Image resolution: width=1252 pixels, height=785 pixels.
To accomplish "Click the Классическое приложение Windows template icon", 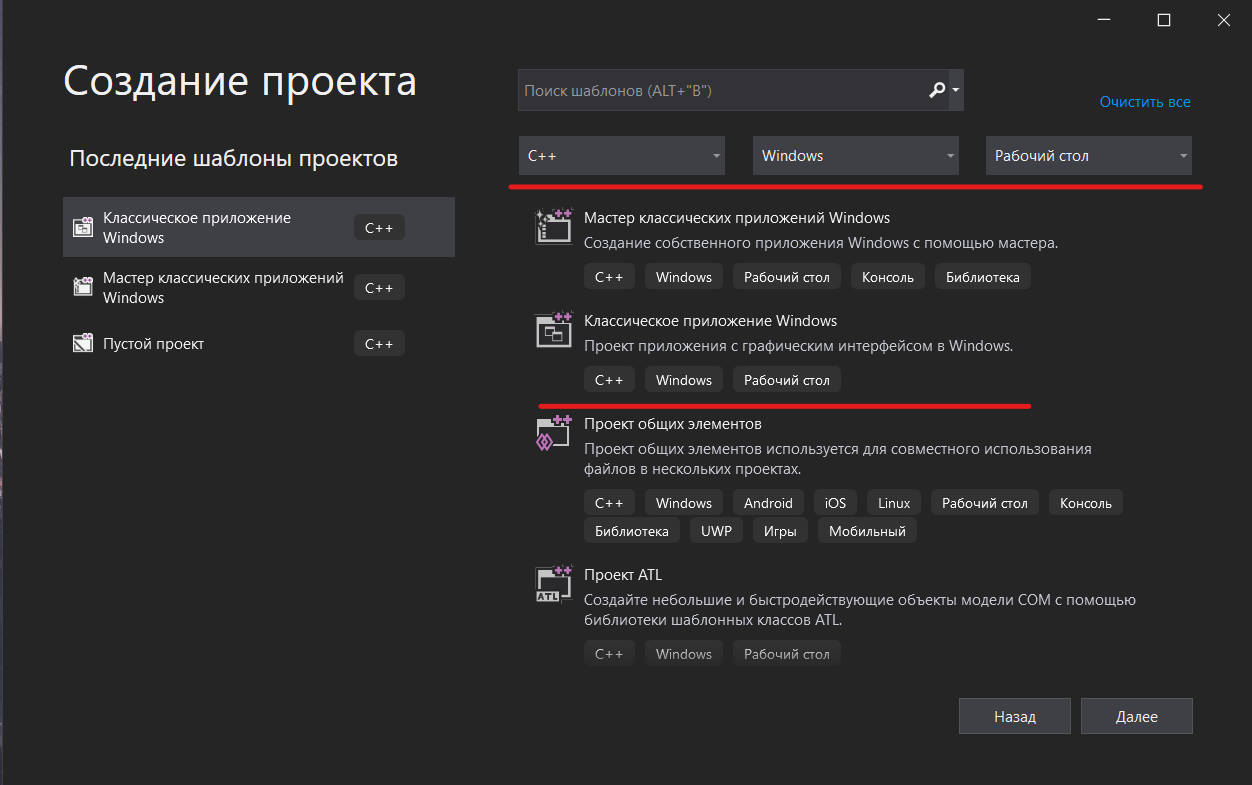I will (553, 329).
